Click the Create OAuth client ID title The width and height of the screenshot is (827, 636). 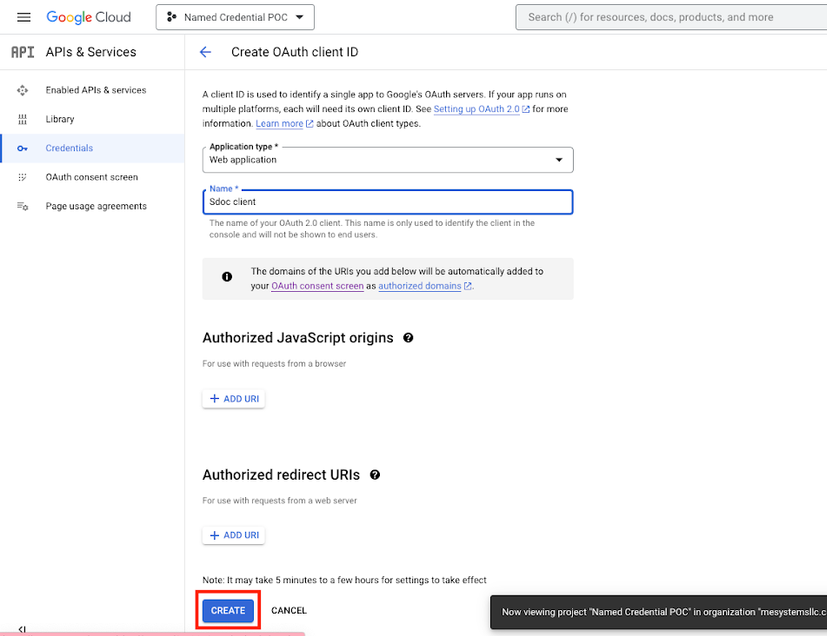[x=295, y=52]
